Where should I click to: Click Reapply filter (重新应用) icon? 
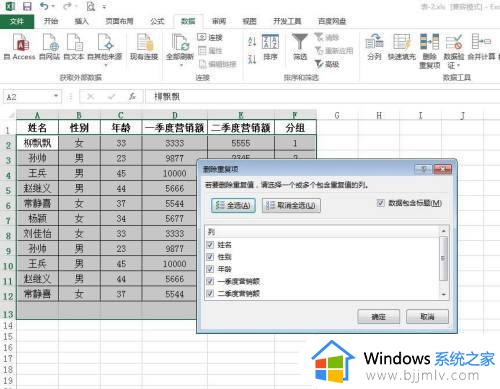(x=334, y=51)
